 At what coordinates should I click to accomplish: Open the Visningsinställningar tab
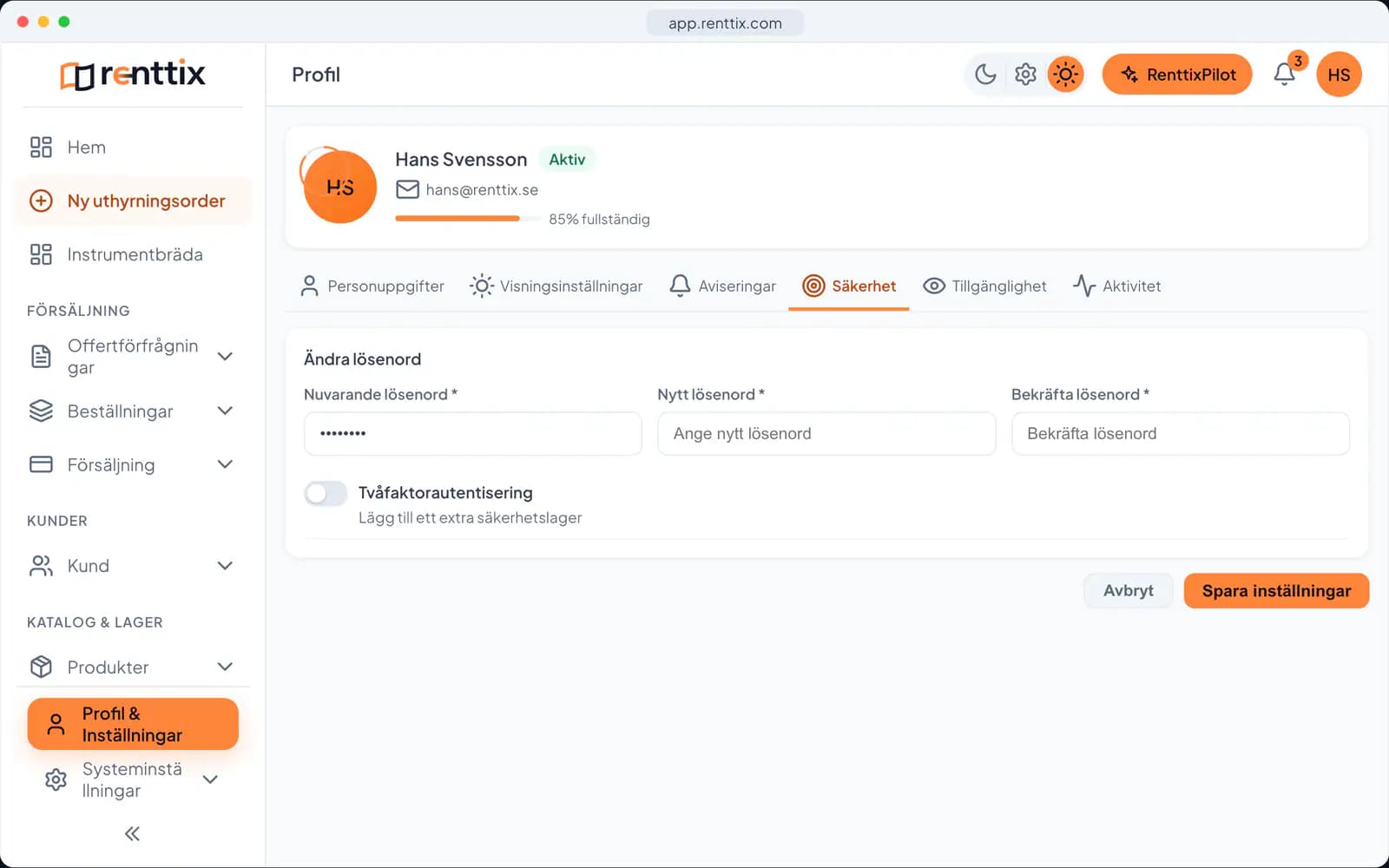pos(556,286)
